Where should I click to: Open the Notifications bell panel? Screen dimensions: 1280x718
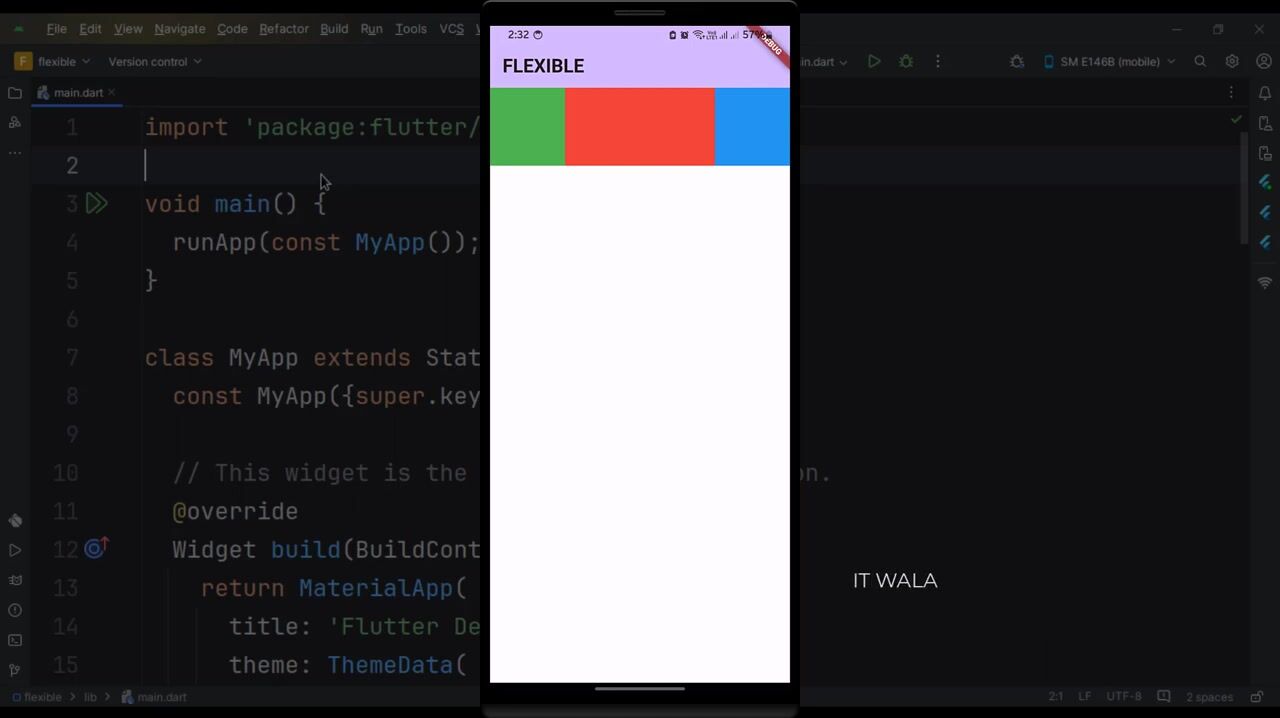coord(1265,93)
